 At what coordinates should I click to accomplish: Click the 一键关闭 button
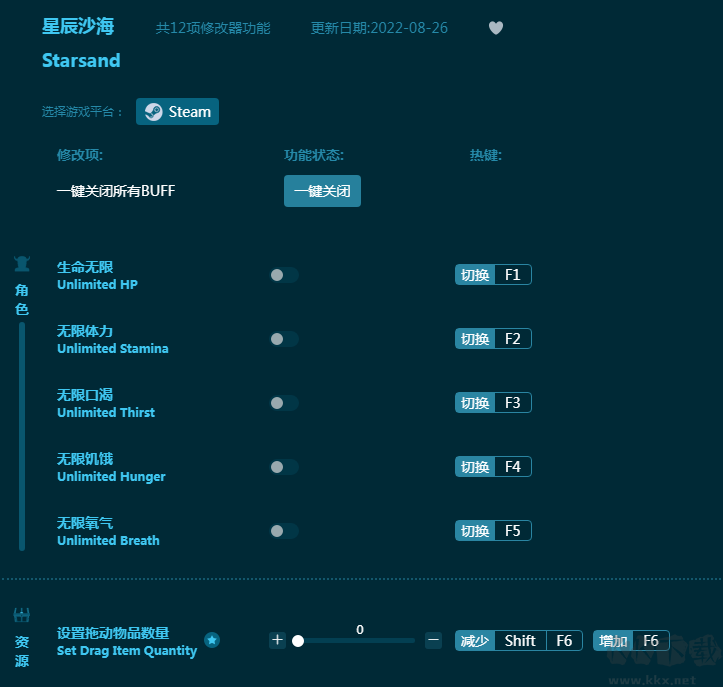tap(322, 191)
